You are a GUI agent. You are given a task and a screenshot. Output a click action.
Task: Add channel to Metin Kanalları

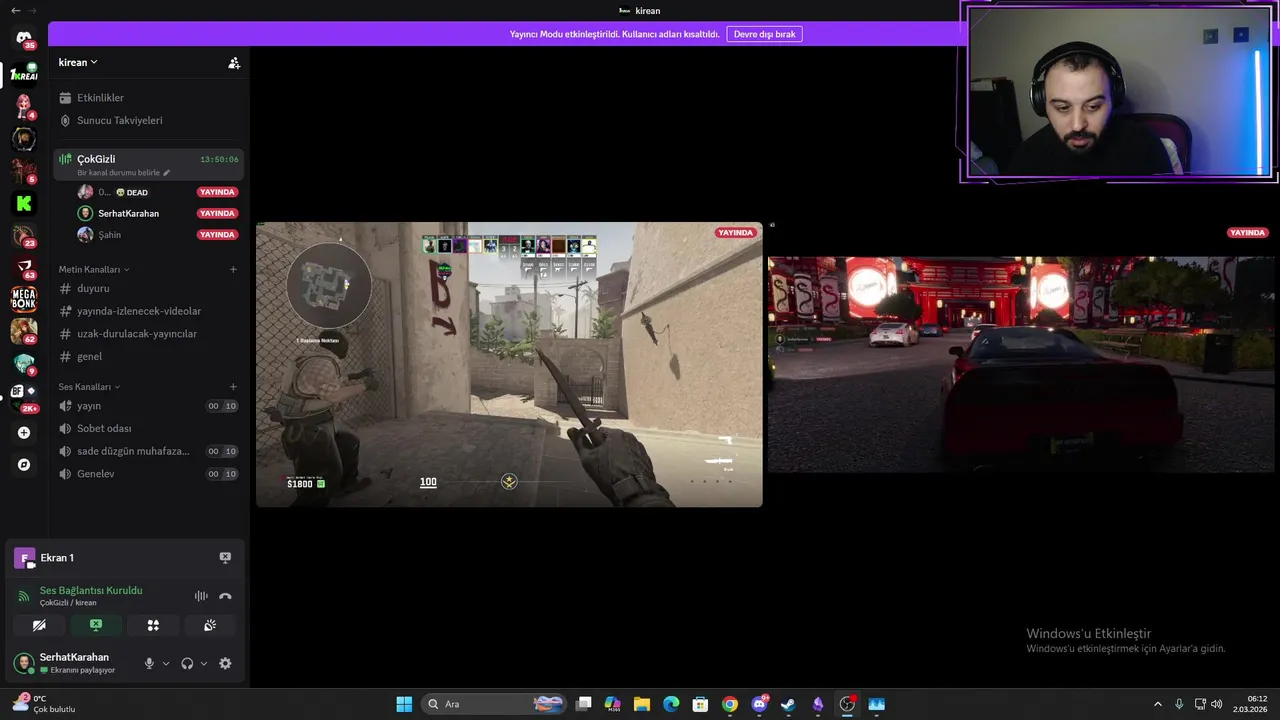pos(233,269)
